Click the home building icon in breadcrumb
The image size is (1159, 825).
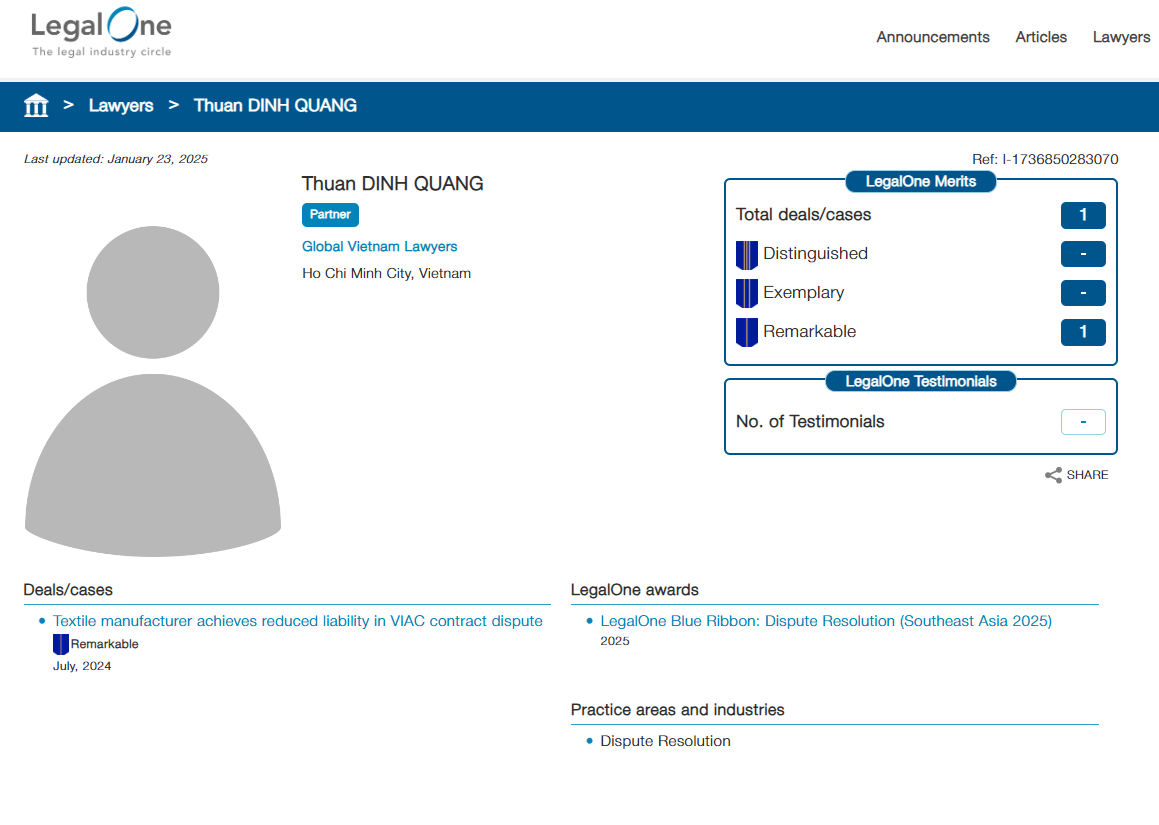[36, 105]
